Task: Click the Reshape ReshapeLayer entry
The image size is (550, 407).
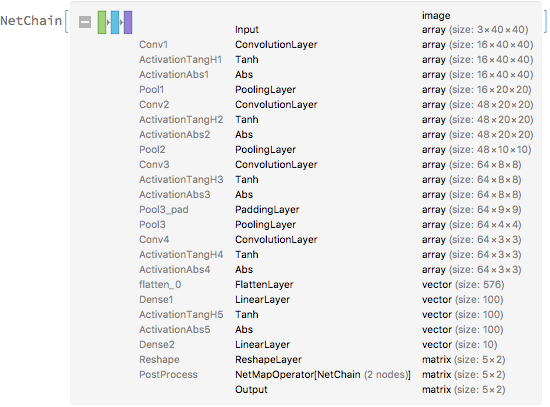Action: click(336, 360)
